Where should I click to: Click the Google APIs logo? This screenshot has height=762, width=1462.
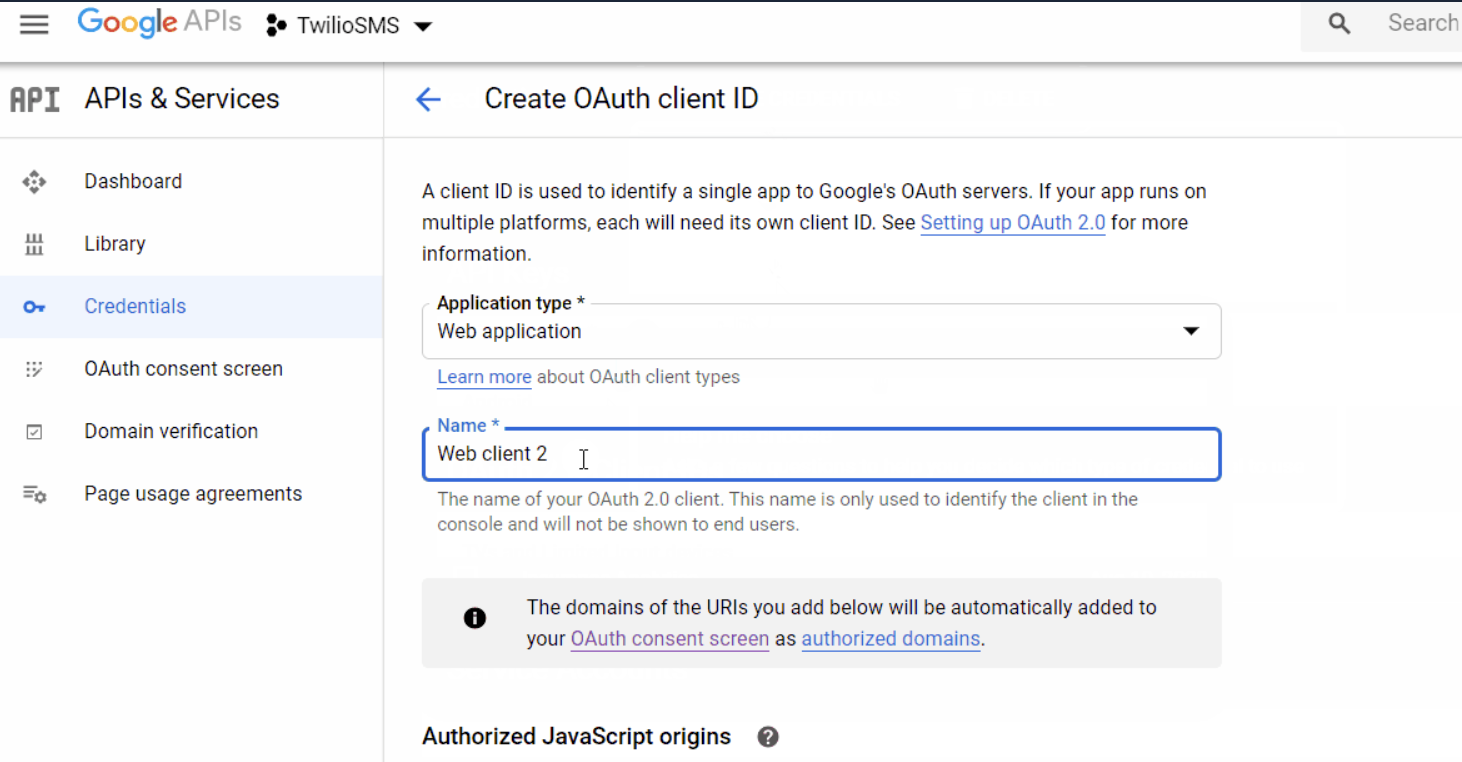pos(159,23)
